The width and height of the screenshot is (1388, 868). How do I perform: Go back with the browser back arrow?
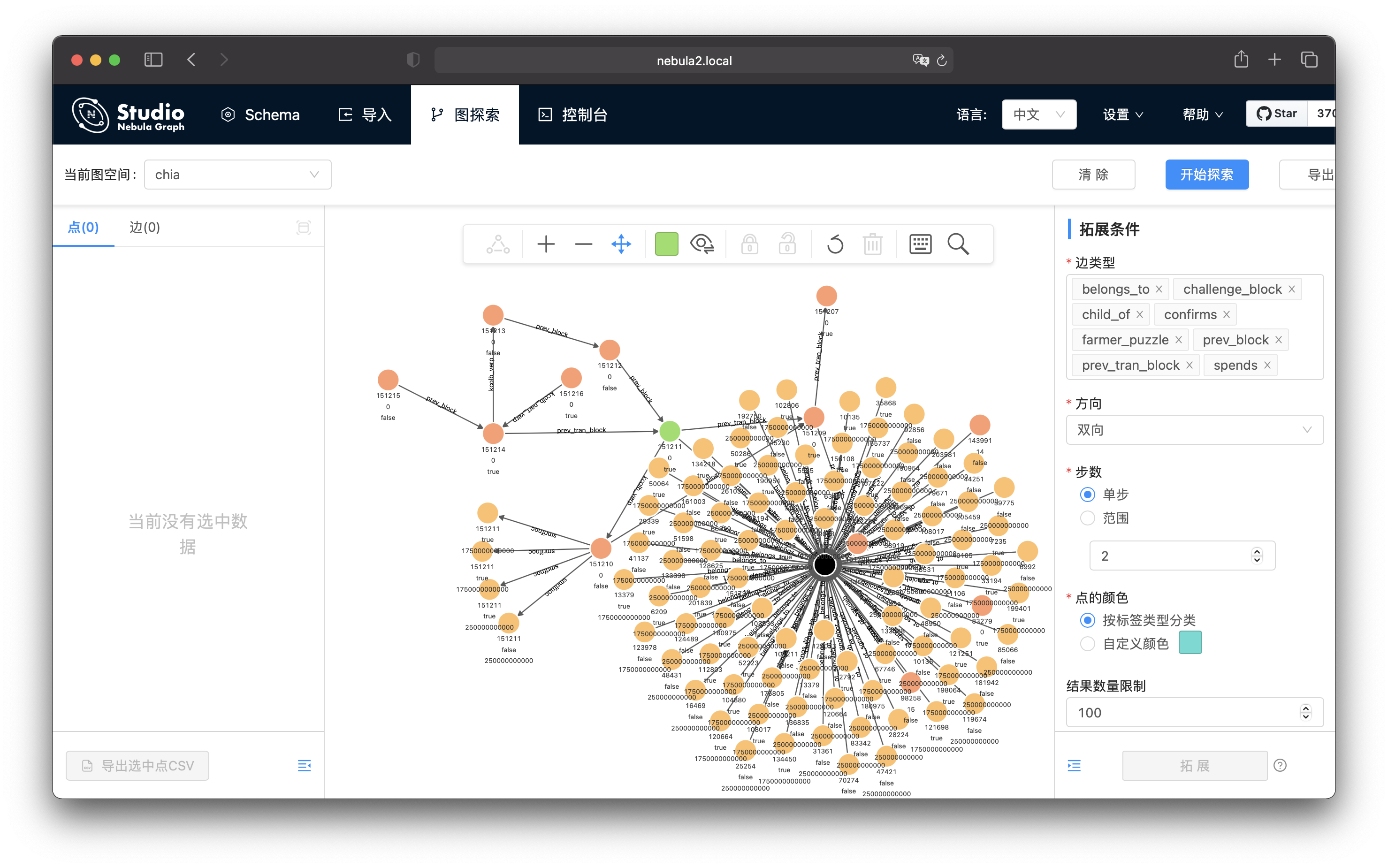point(191,60)
